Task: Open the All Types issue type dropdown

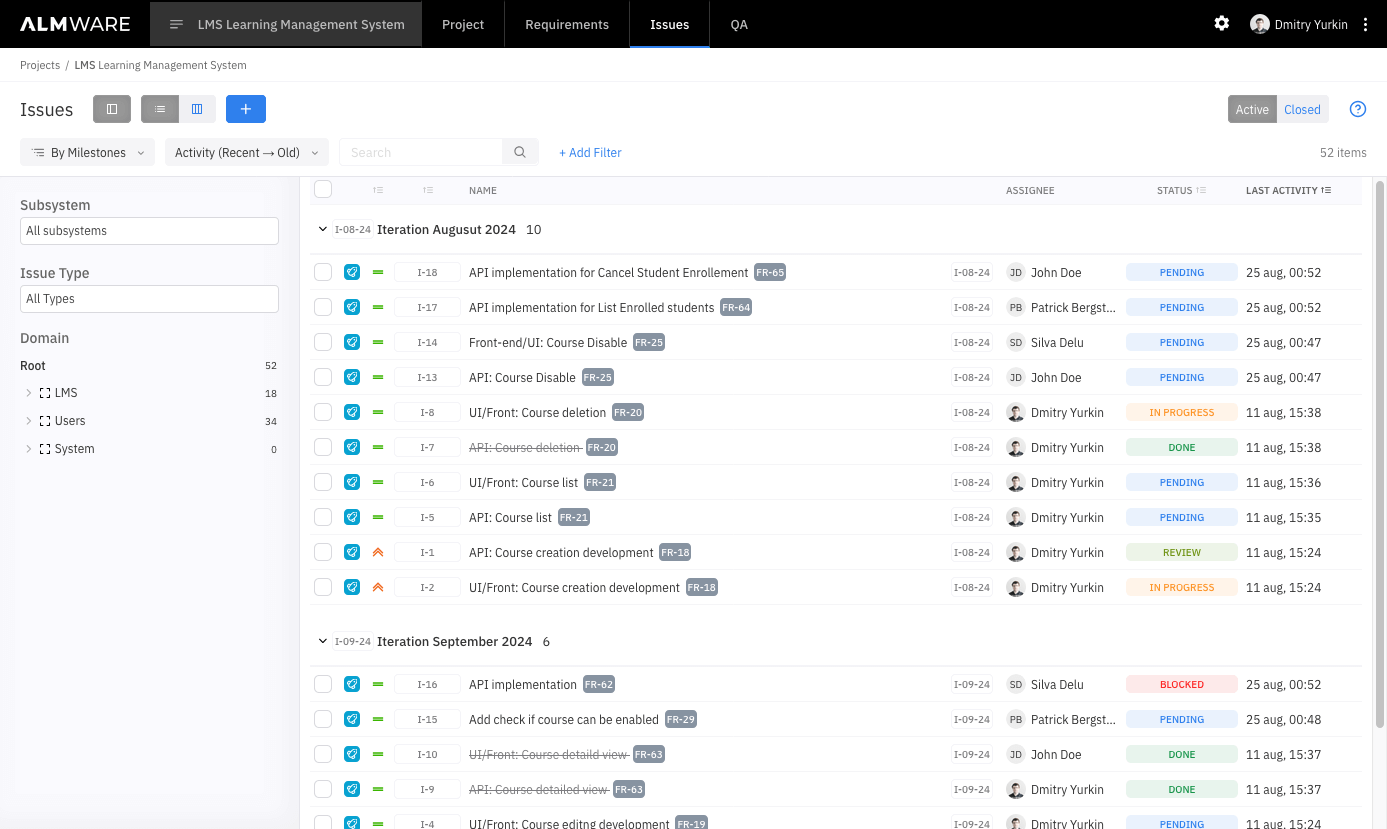Action: pos(149,298)
